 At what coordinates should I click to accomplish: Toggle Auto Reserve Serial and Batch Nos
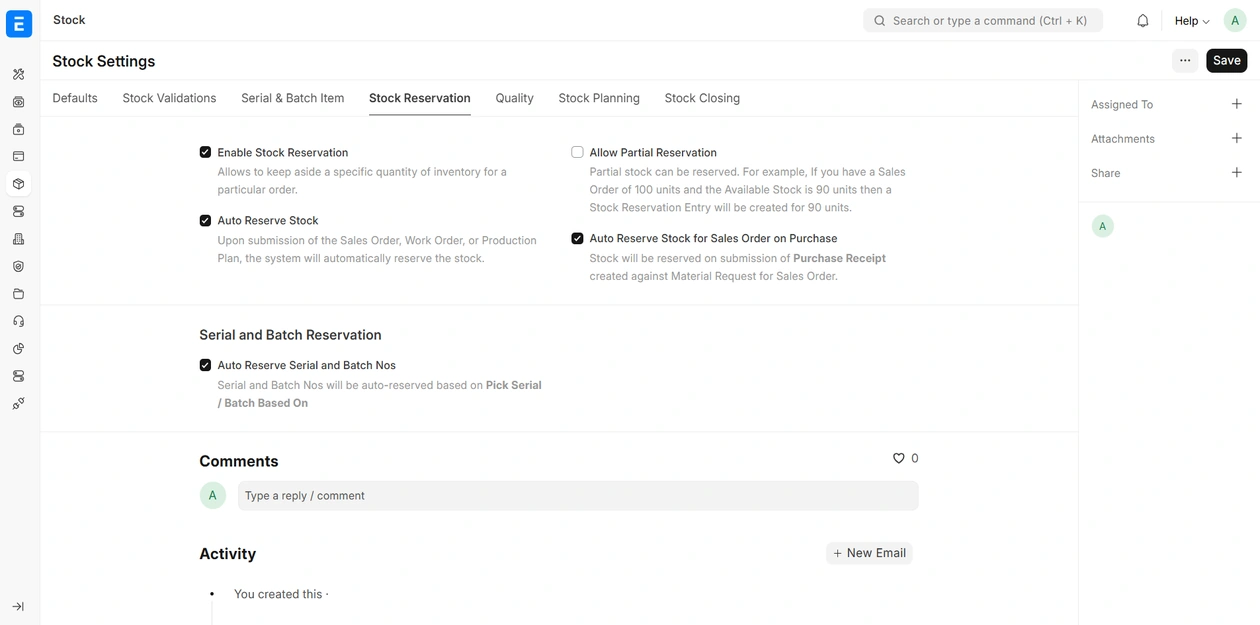[x=205, y=365]
